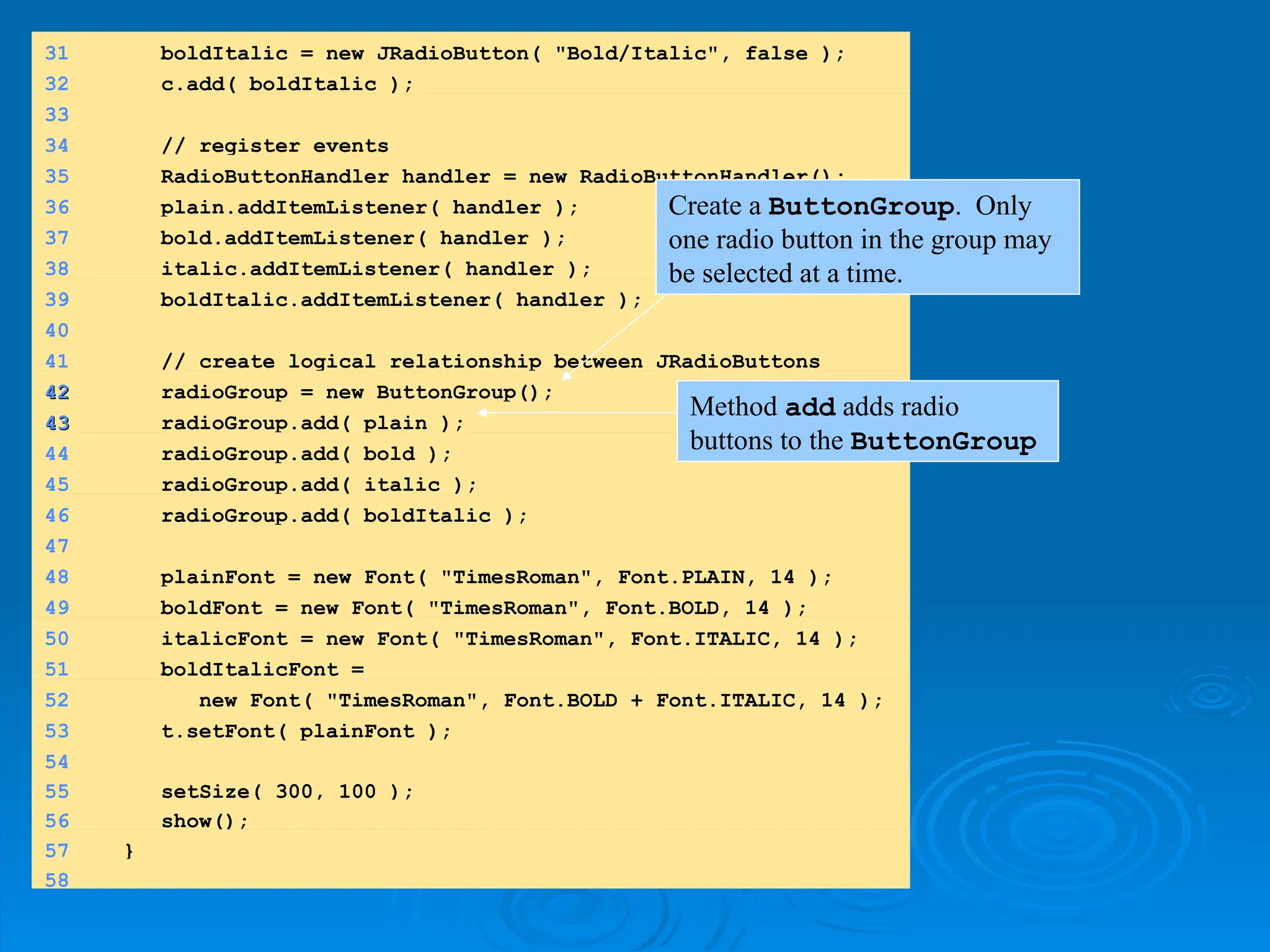Image resolution: width=1270 pixels, height=952 pixels.
Task: Select the line 'c.add( boldItalic );'
Action: (x=287, y=84)
